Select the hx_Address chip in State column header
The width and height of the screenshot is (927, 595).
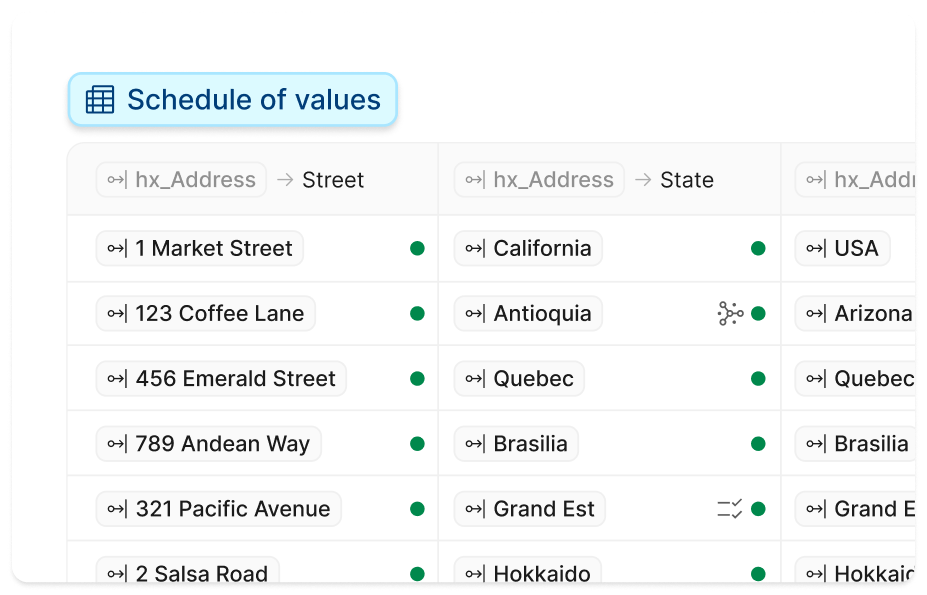(539, 179)
